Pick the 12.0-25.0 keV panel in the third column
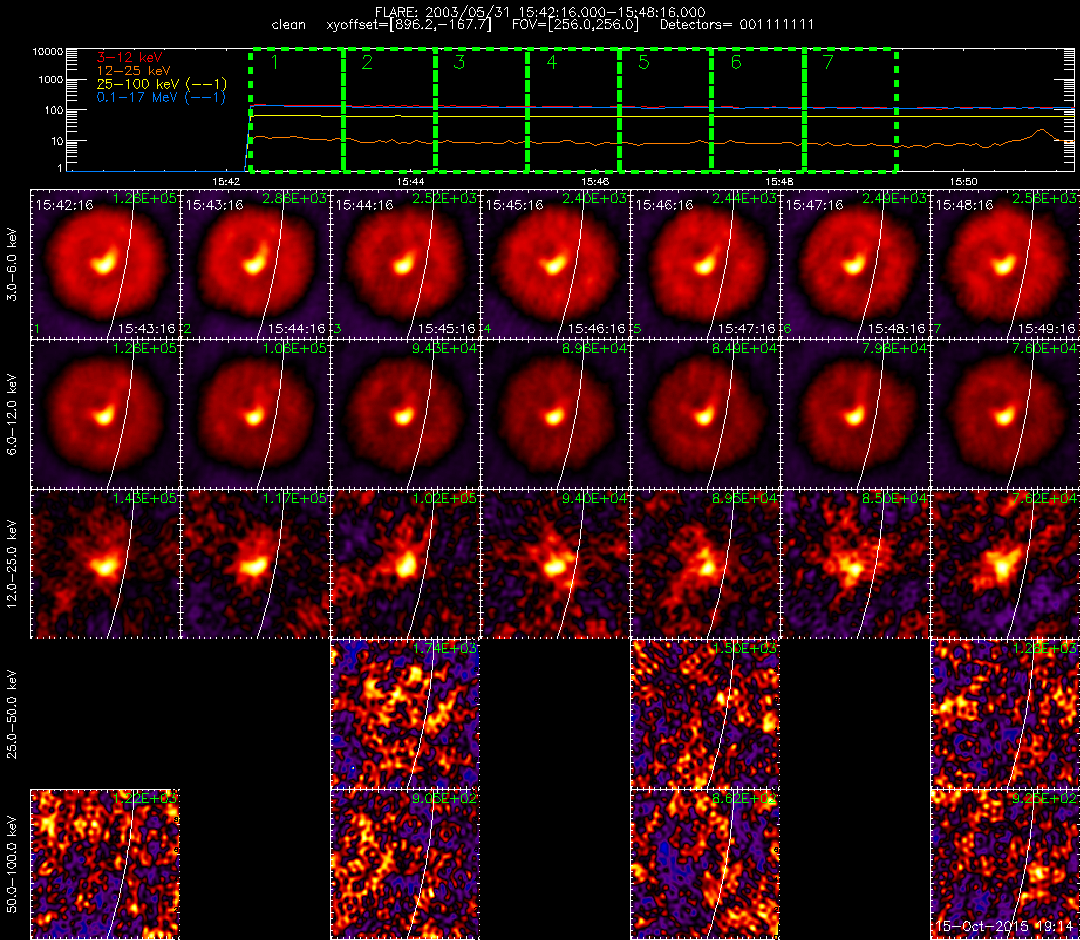Viewport: 1080px width, 940px height. click(x=405, y=564)
